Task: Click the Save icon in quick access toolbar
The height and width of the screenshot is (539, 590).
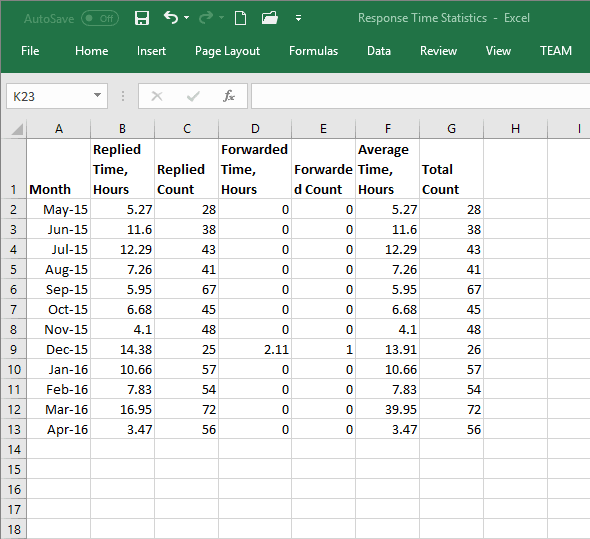Action: [x=142, y=18]
